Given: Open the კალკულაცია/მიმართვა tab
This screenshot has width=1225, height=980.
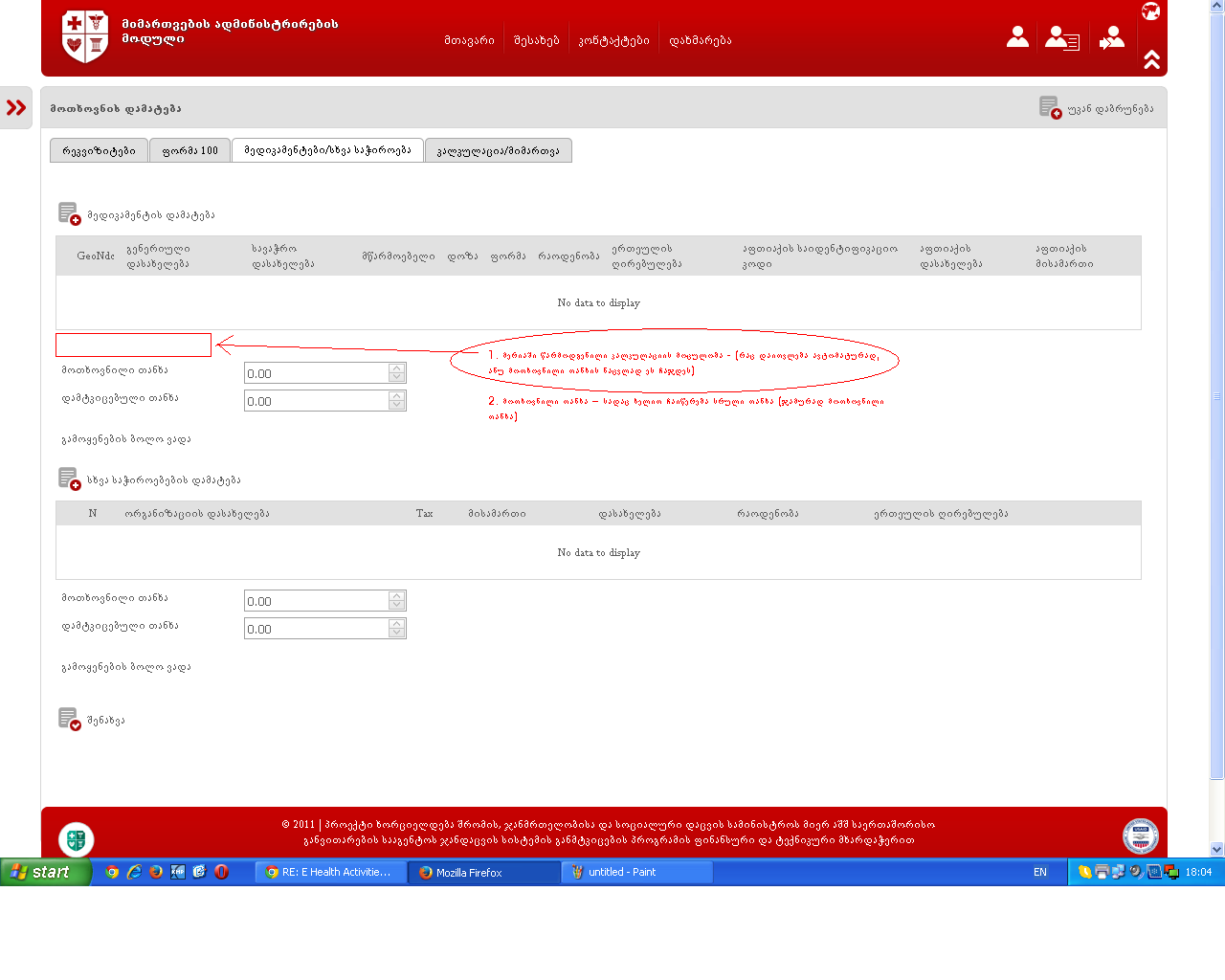Looking at the screenshot, I should tap(498, 150).
